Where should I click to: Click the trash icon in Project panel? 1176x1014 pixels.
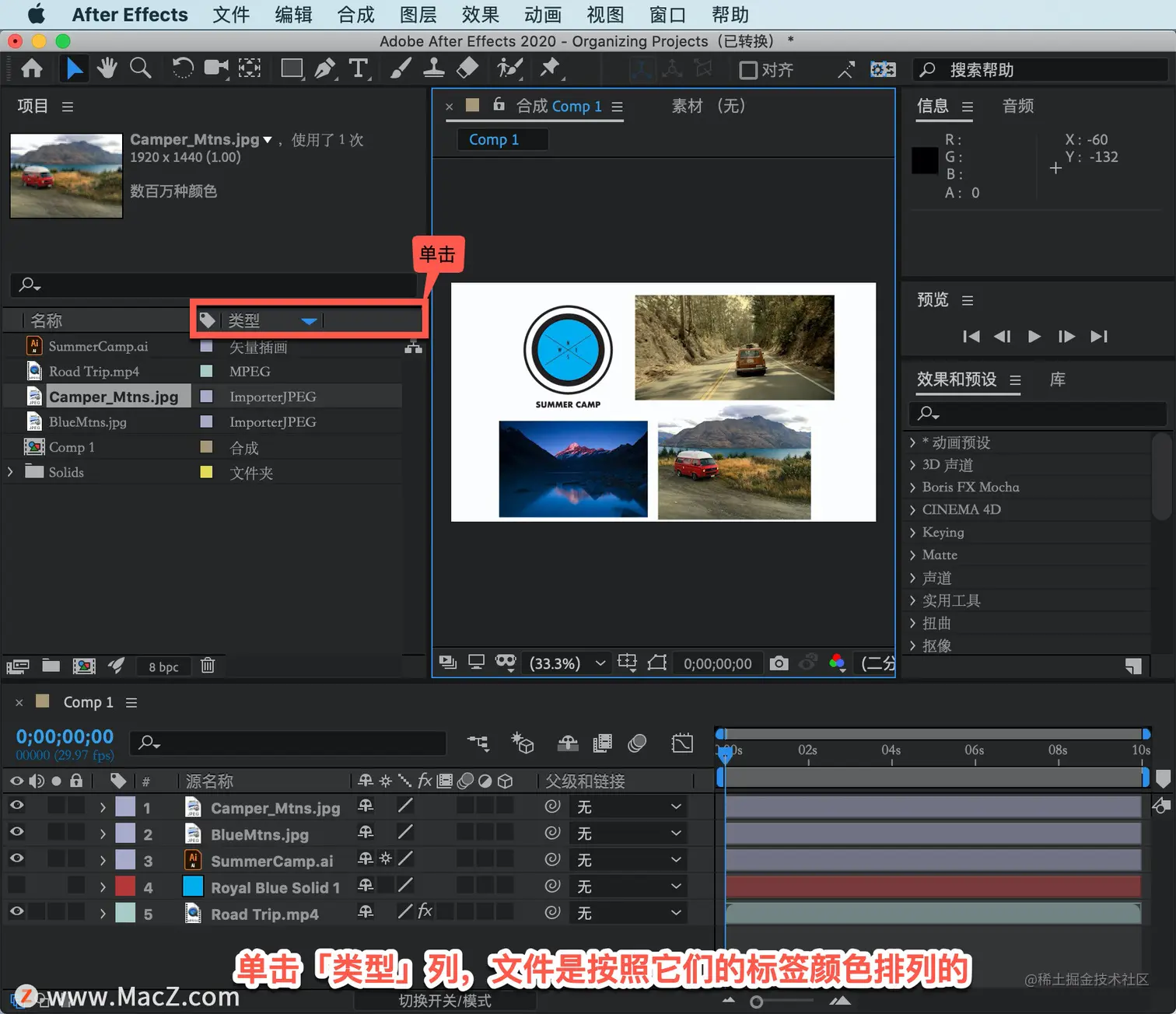click(x=208, y=666)
